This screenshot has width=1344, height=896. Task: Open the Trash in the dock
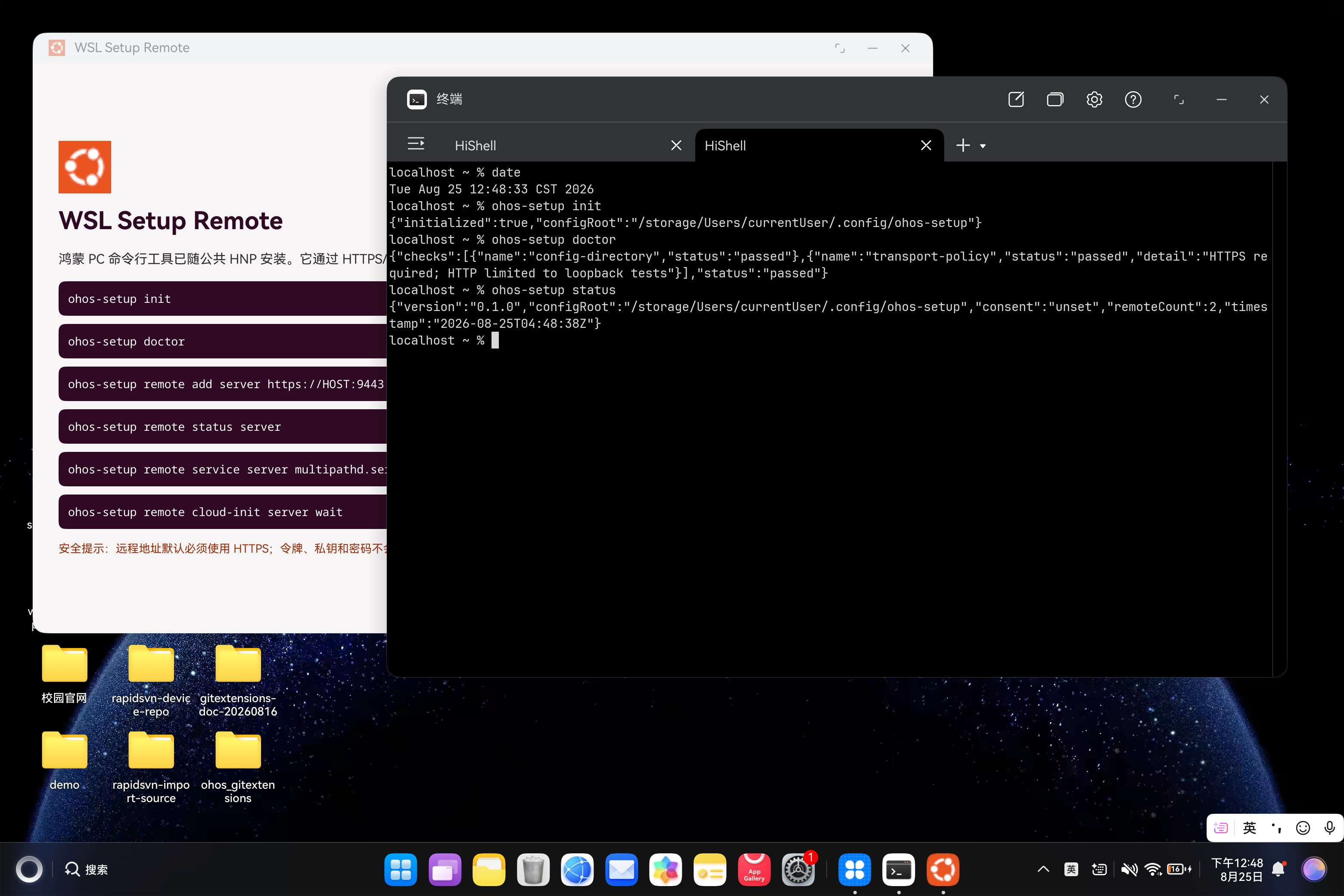click(x=533, y=870)
